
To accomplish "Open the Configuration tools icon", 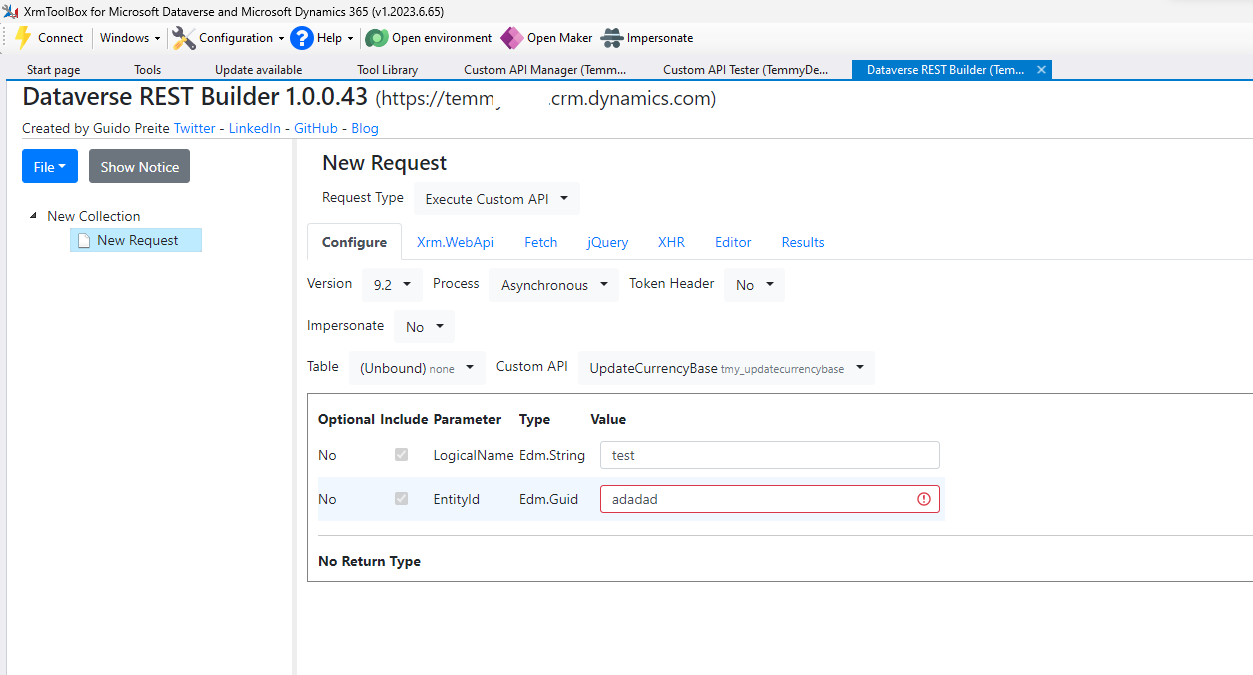I will pyautogui.click(x=184, y=38).
